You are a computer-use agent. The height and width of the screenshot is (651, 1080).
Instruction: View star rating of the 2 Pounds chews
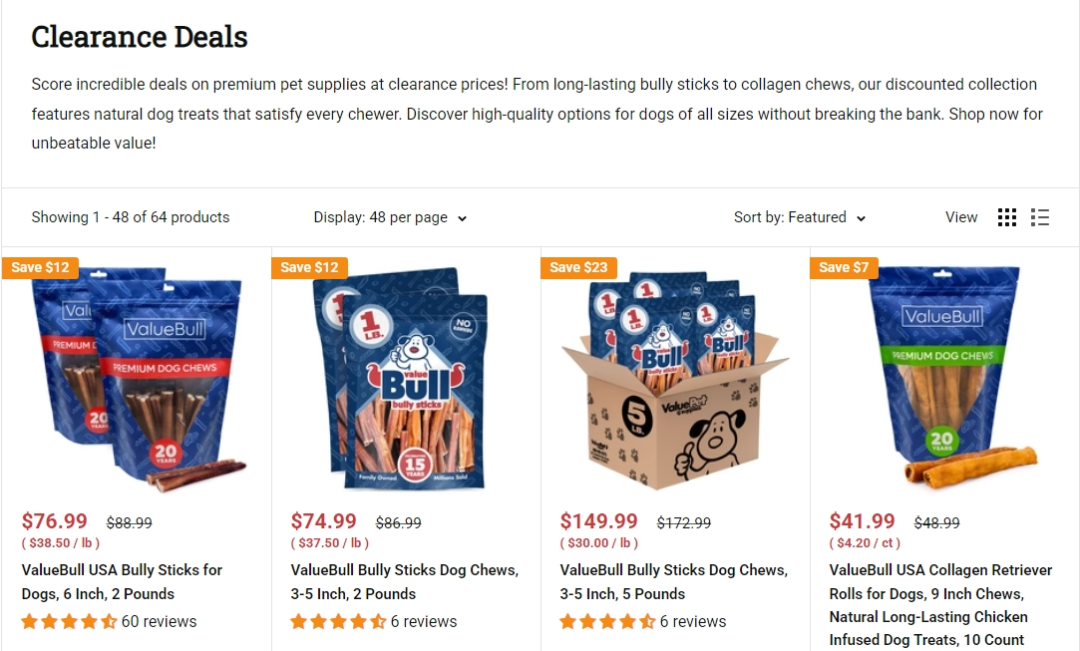point(338,622)
